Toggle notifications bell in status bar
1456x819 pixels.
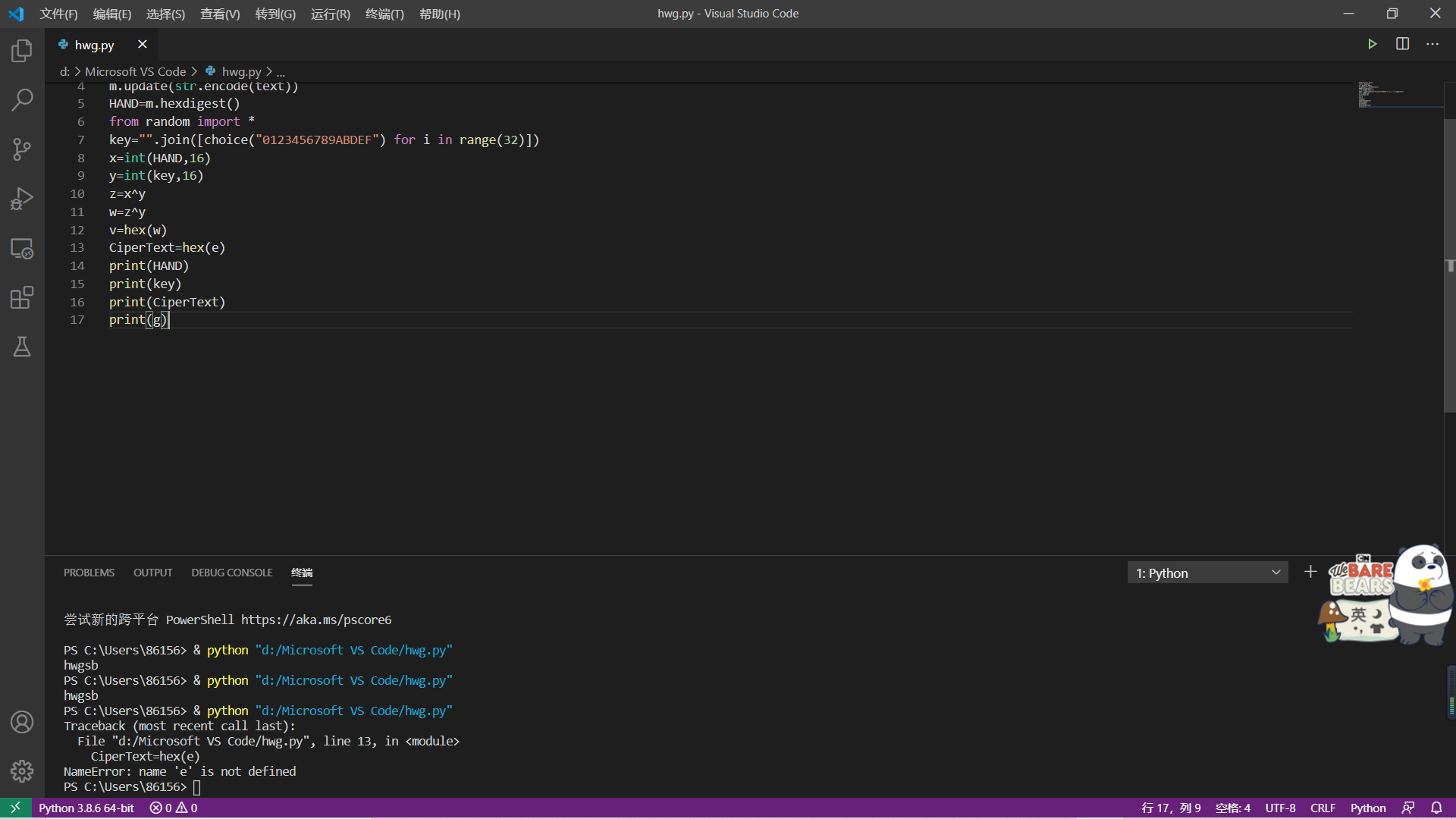pos(1436,808)
